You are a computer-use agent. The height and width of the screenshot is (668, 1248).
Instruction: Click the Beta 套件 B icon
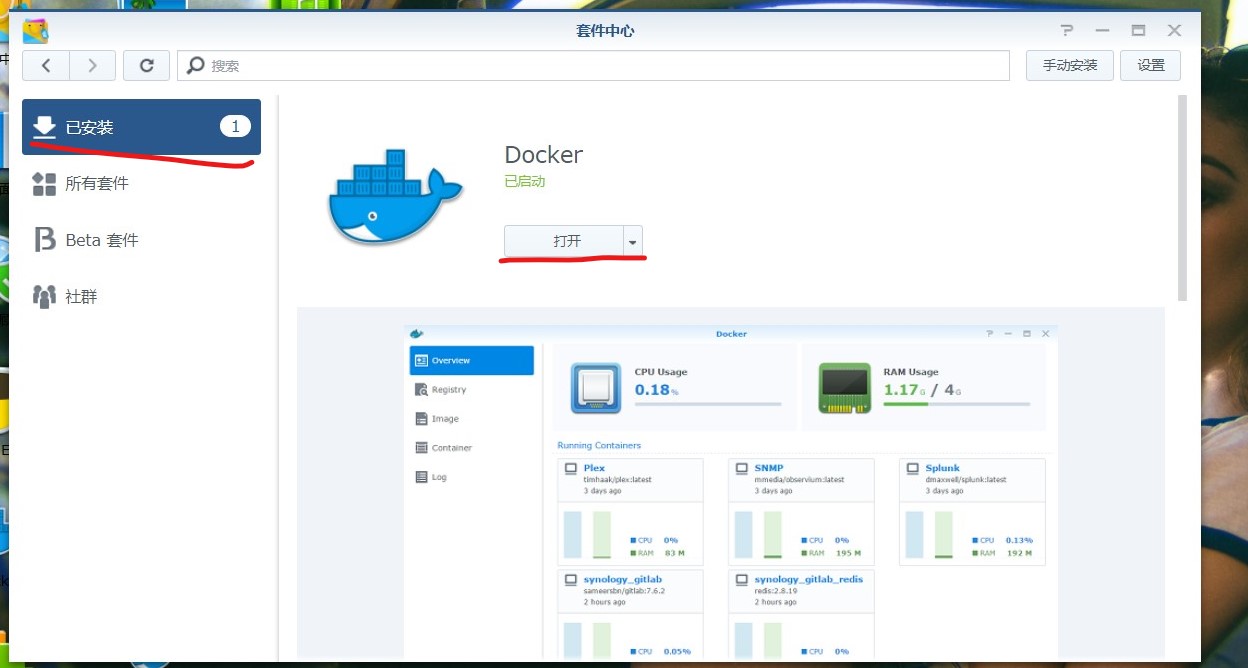pos(44,240)
